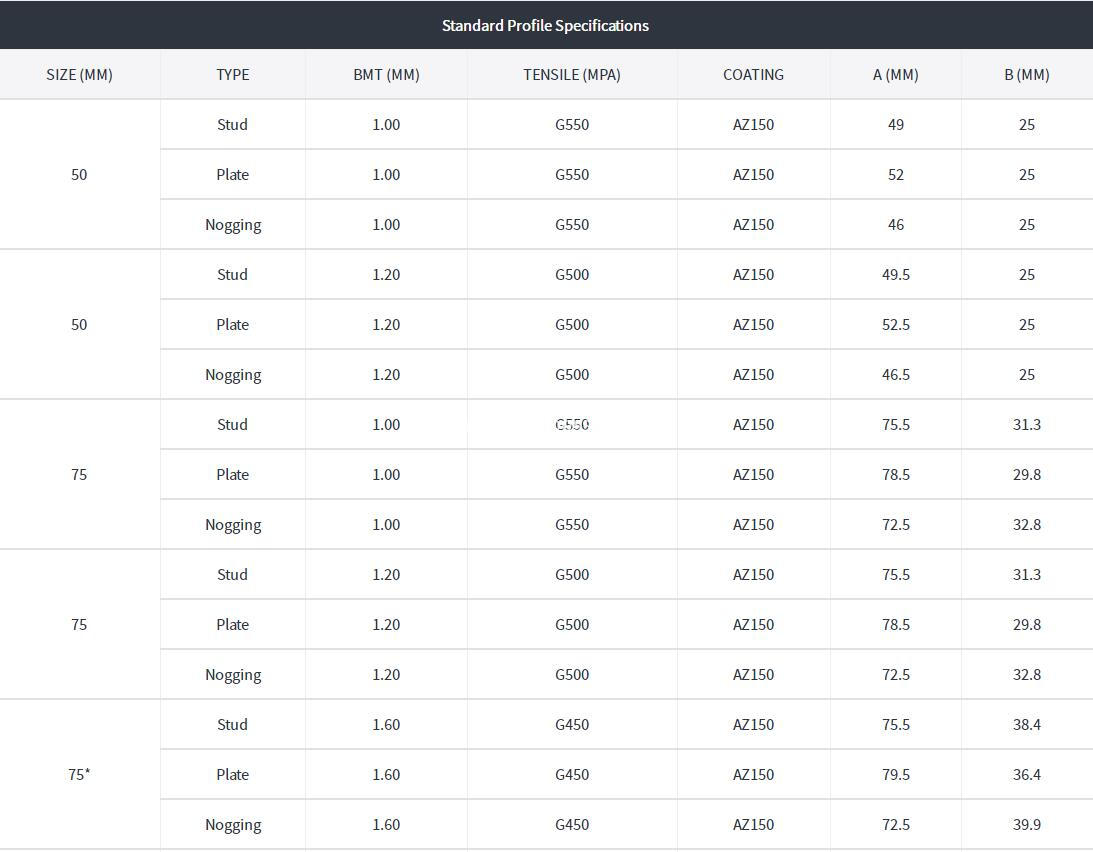Click the 52.5 value in A column

(896, 324)
